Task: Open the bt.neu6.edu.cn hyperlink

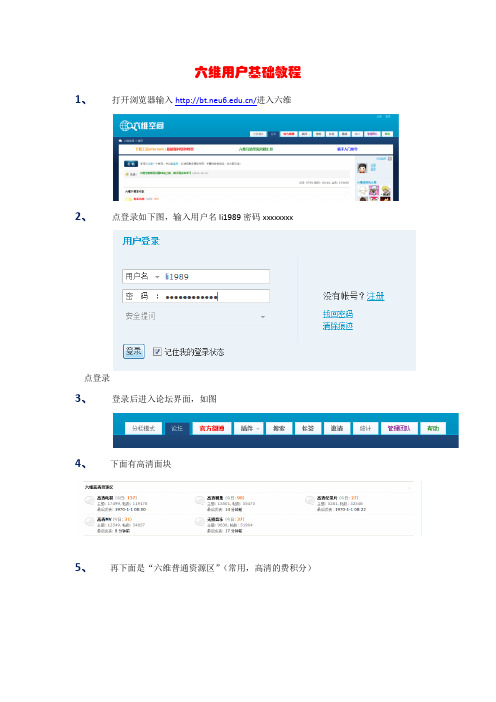Action: click(x=216, y=100)
